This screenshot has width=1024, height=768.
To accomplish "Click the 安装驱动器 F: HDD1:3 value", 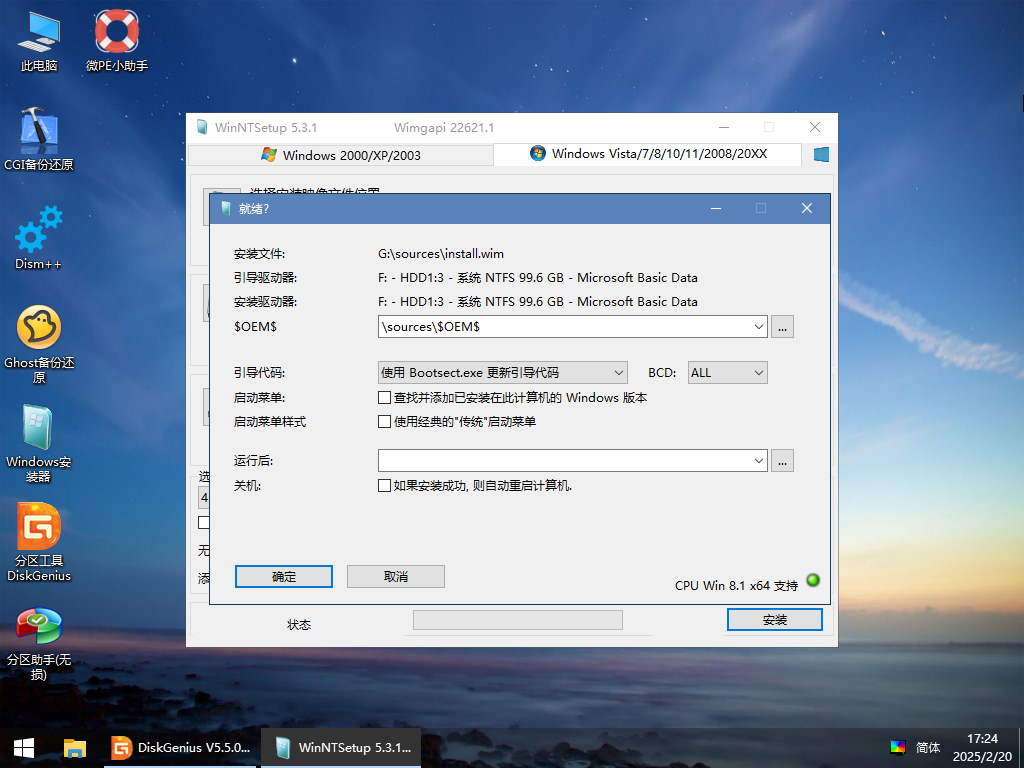I will pyautogui.click(x=537, y=302).
